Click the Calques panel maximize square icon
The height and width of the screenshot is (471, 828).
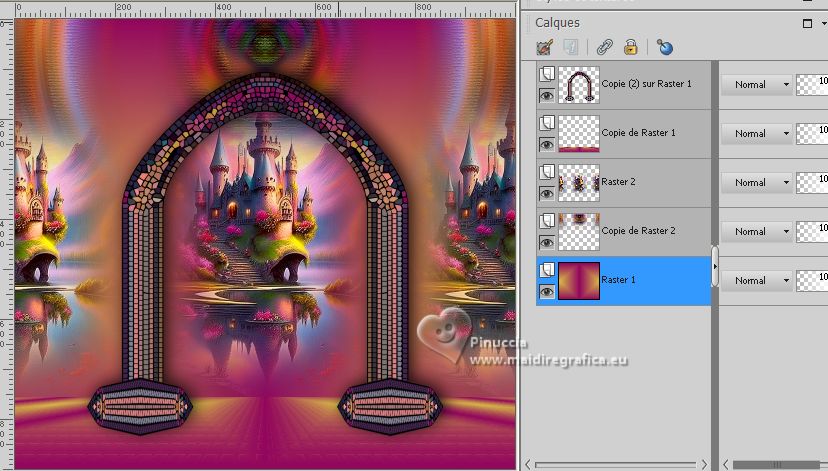click(x=807, y=23)
